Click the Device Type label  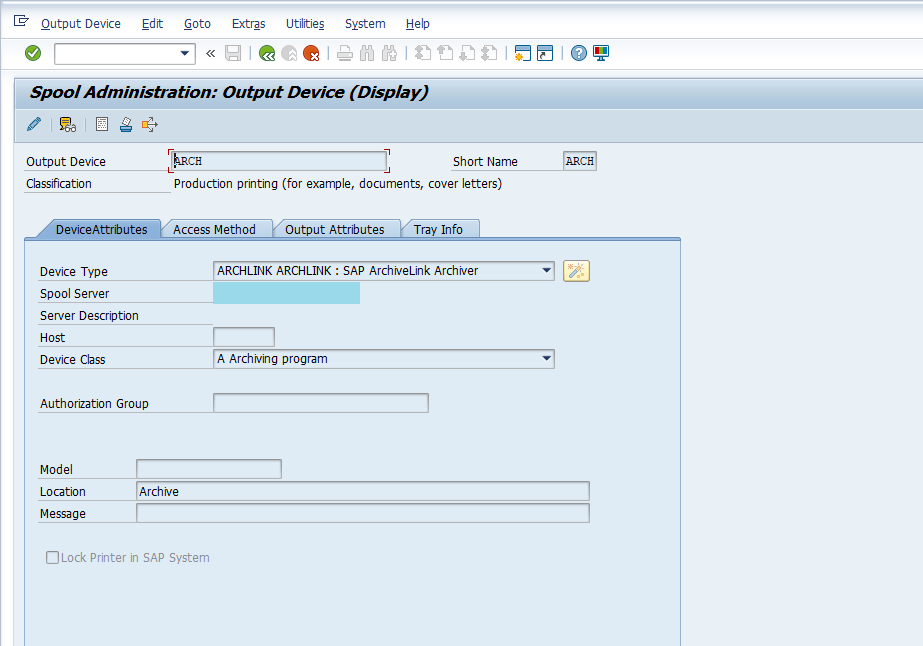pos(74,271)
